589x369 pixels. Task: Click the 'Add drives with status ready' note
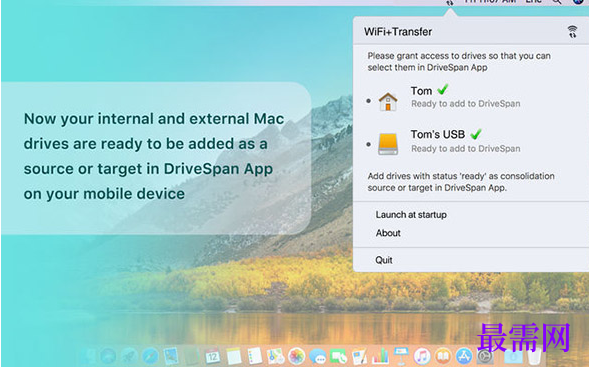(461, 182)
